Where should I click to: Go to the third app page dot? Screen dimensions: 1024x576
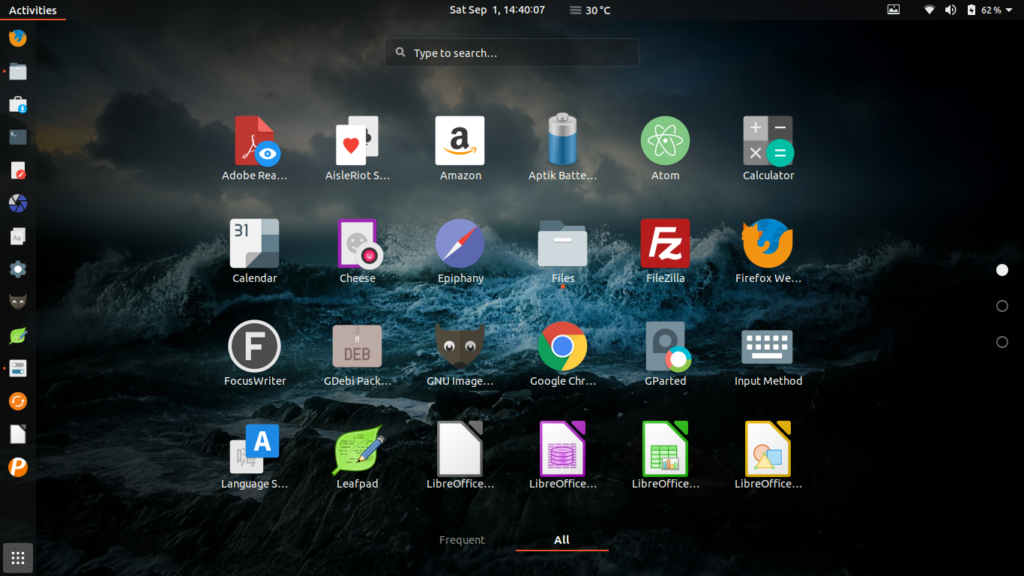point(1002,342)
